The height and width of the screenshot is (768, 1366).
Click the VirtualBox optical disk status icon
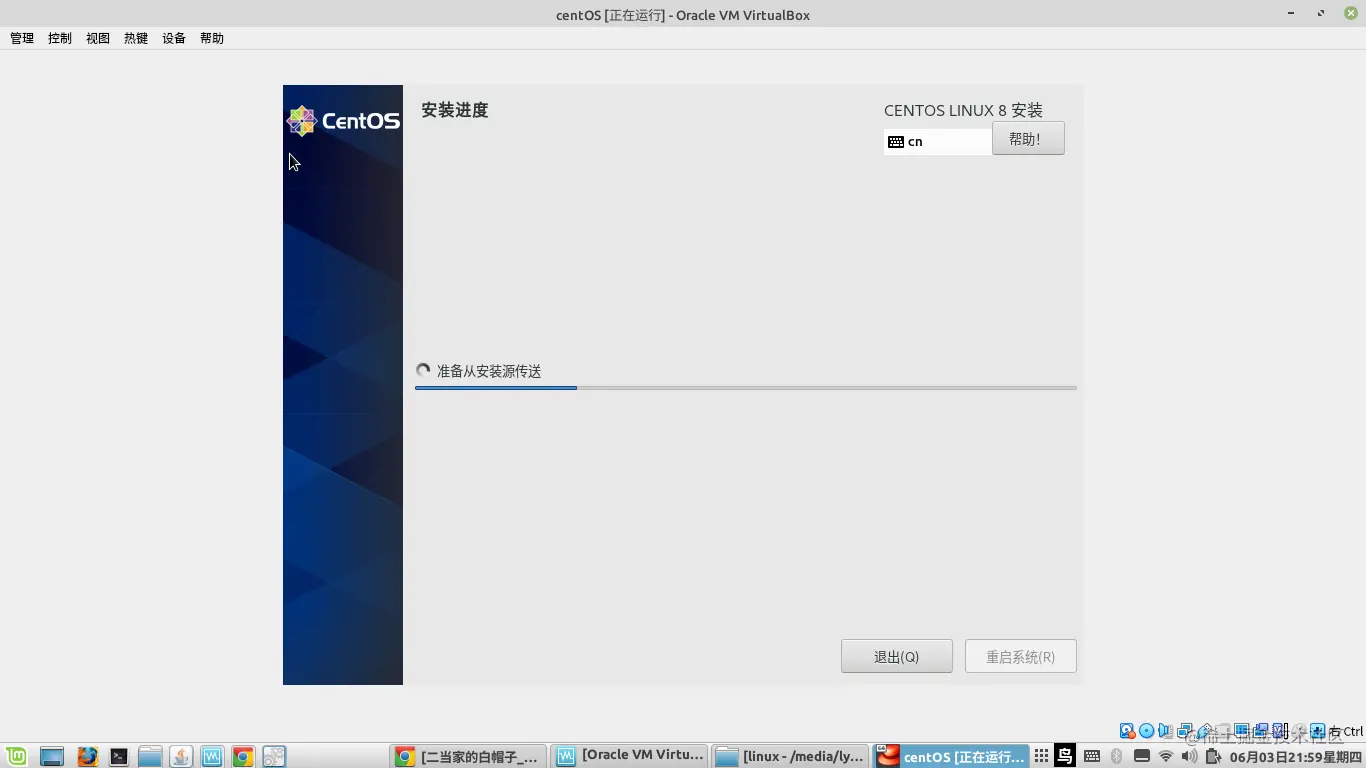pos(1147,731)
